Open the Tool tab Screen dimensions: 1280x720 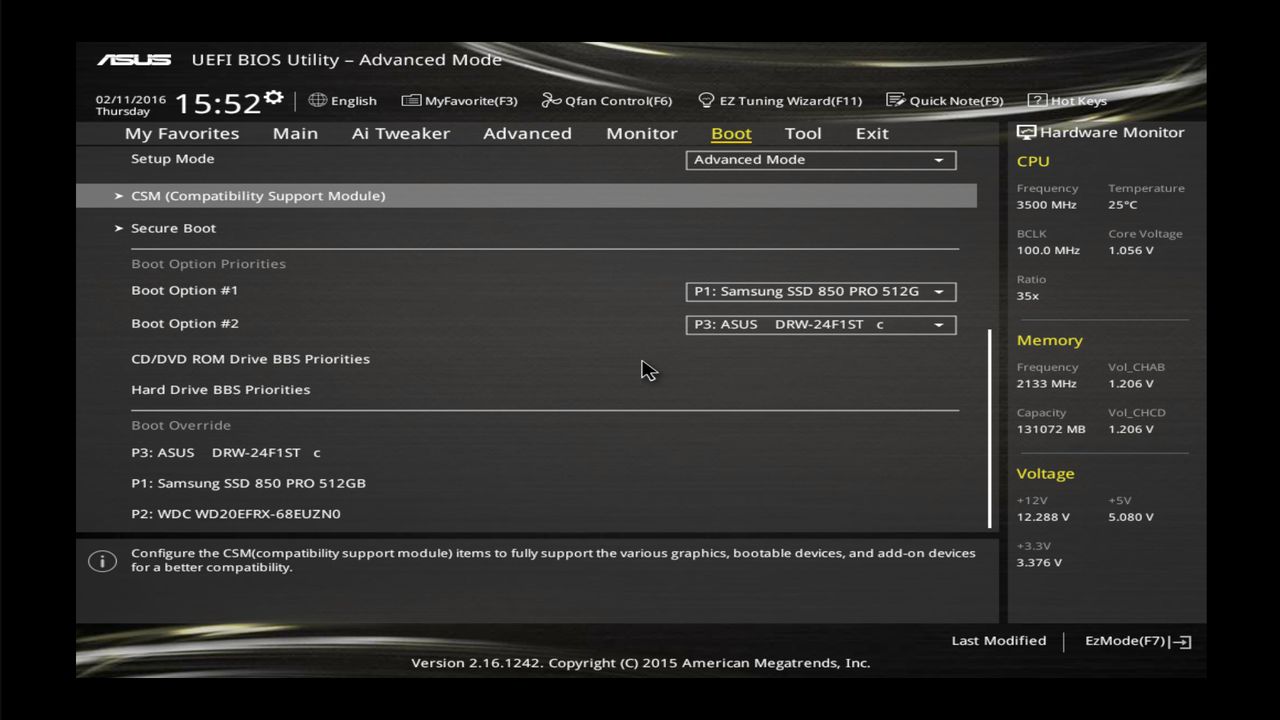tap(803, 133)
